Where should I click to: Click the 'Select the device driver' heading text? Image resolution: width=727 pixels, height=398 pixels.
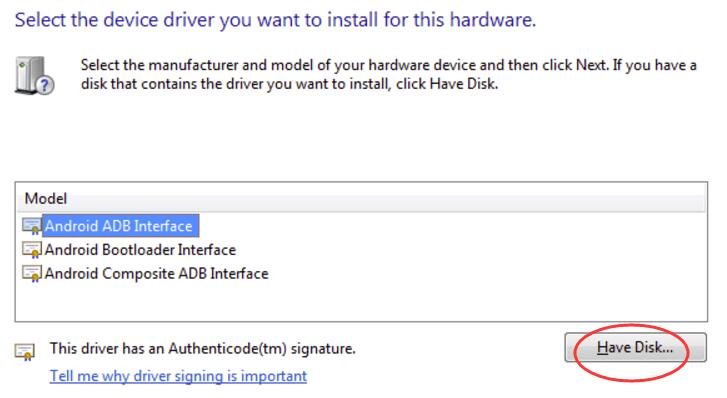275,20
